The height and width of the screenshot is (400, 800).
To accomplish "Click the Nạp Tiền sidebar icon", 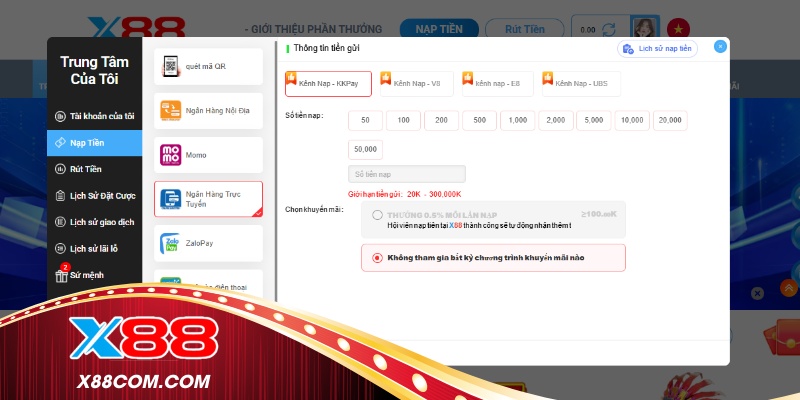I will click(x=60, y=143).
